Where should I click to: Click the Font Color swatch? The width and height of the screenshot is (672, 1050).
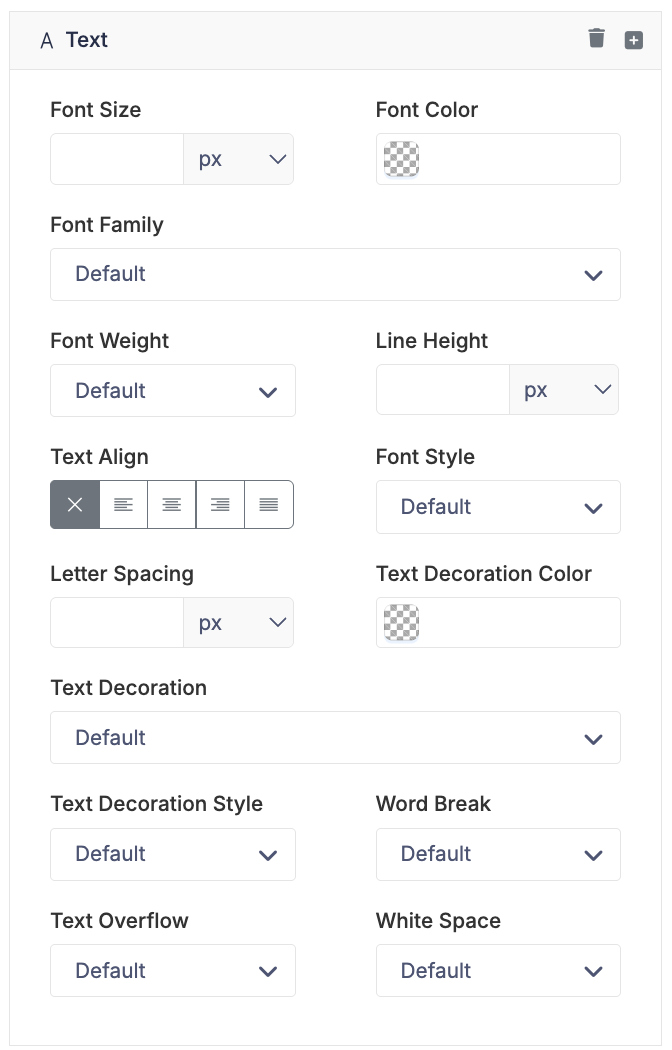tap(402, 159)
